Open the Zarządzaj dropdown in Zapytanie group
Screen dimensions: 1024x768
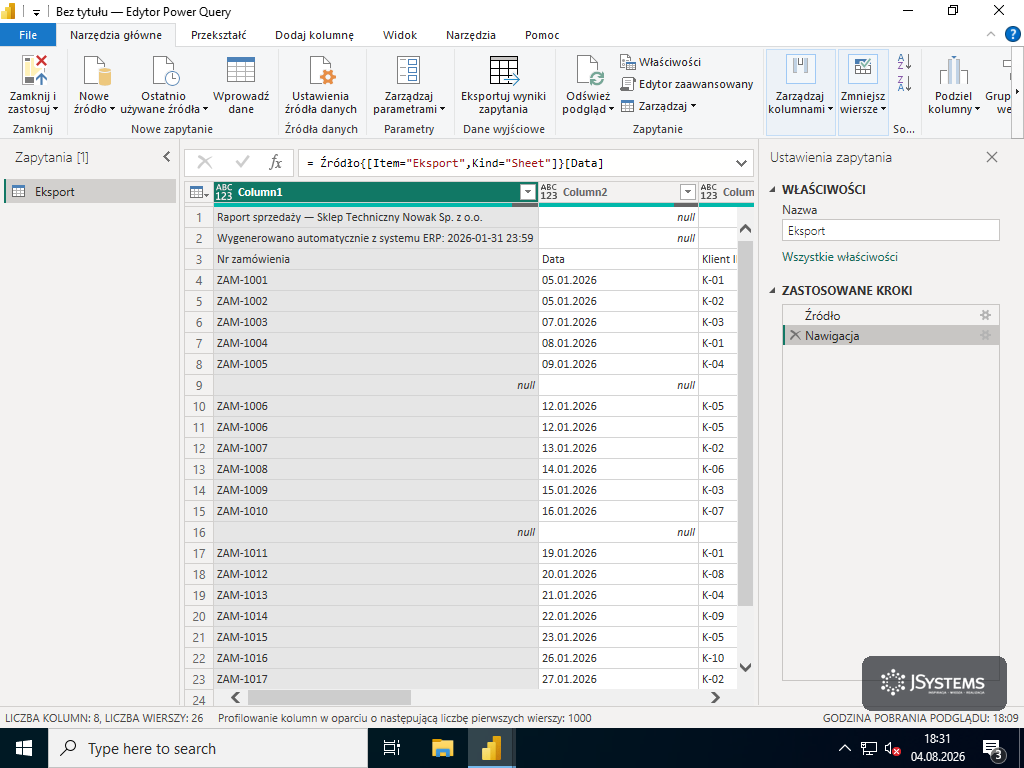click(x=658, y=106)
